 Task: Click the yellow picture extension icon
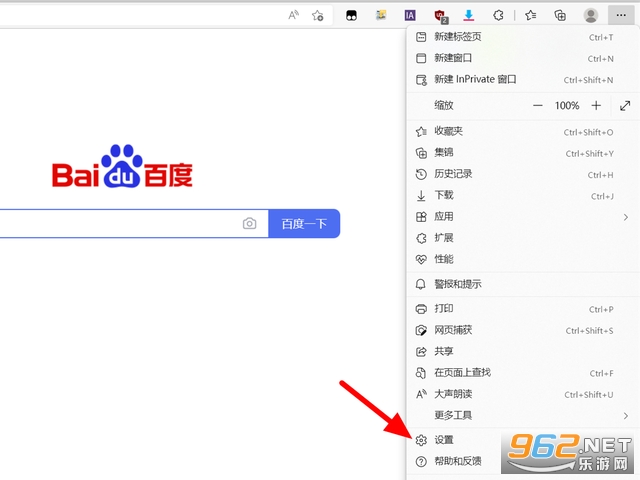pyautogui.click(x=381, y=15)
